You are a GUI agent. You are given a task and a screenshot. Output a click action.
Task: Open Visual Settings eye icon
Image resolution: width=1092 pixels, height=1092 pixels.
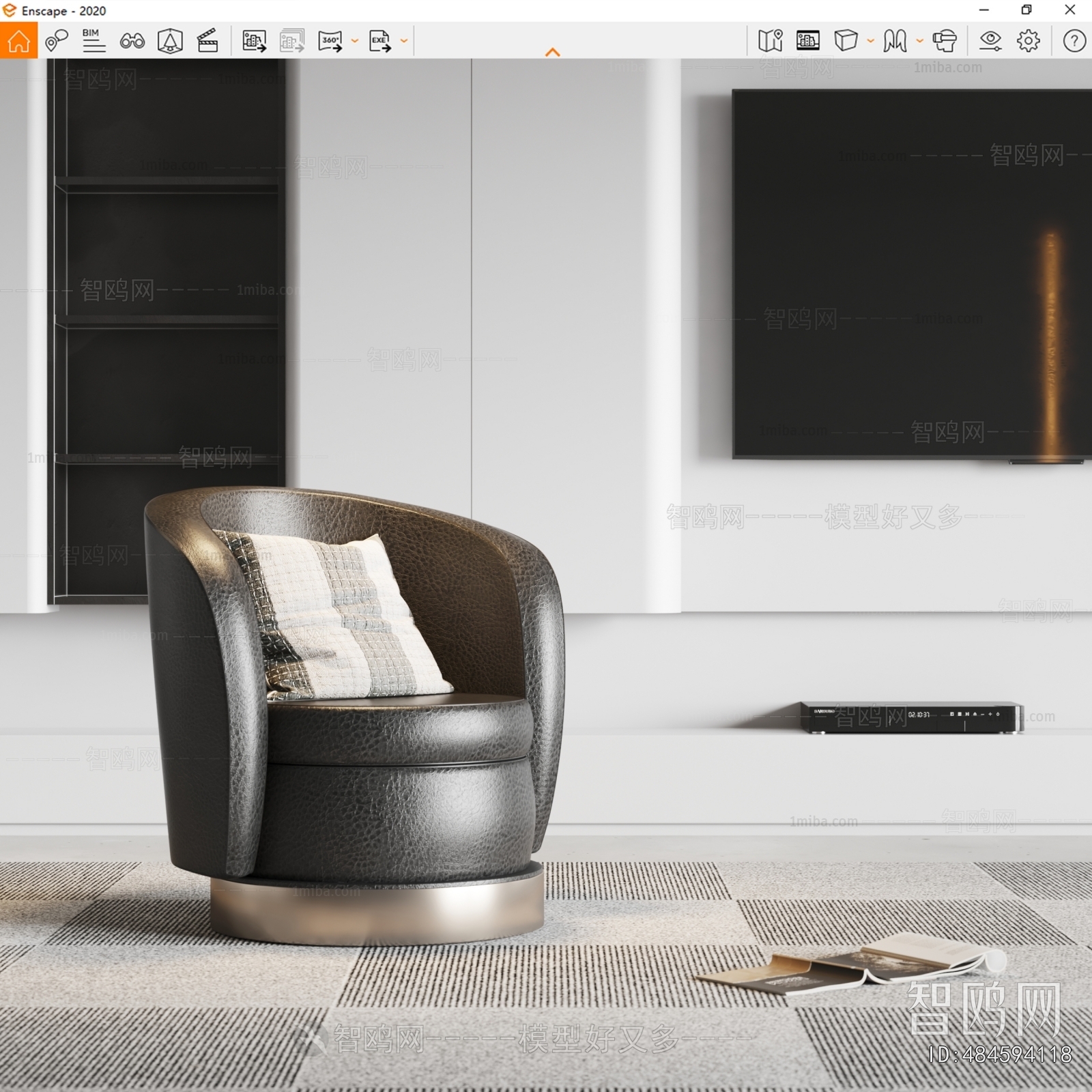click(990, 41)
